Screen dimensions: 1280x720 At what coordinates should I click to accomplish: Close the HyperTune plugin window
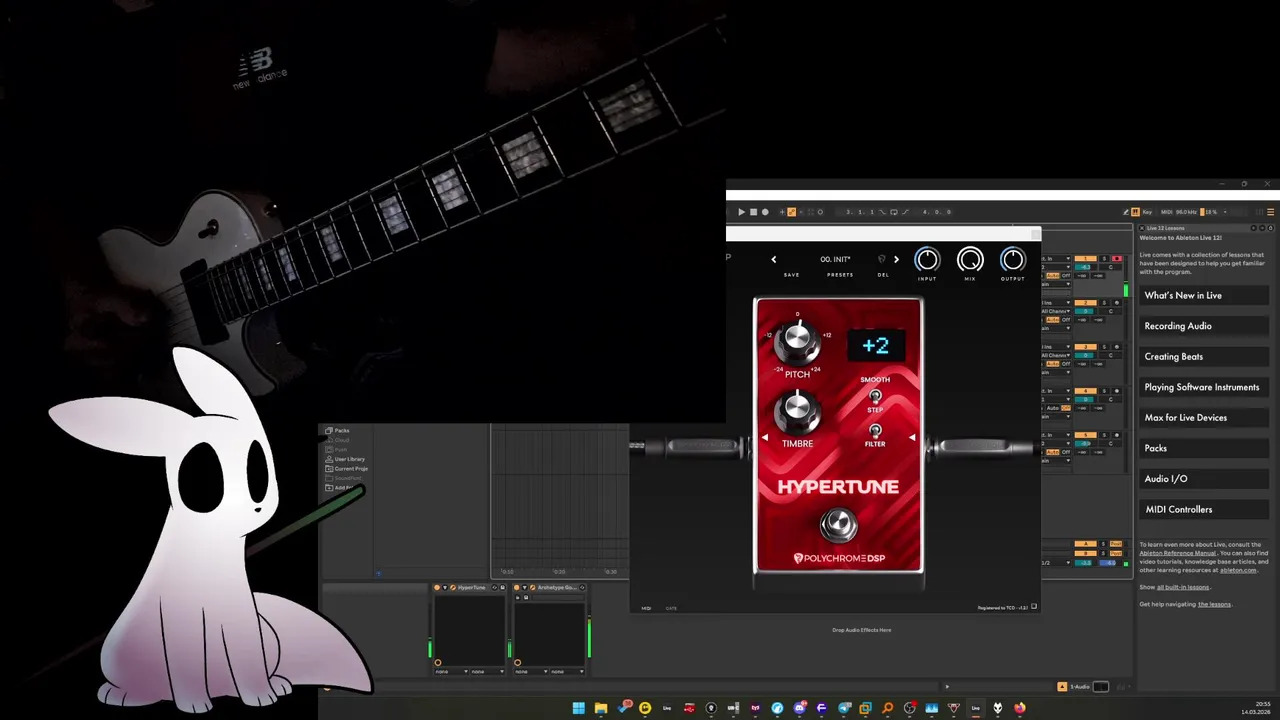point(1035,234)
